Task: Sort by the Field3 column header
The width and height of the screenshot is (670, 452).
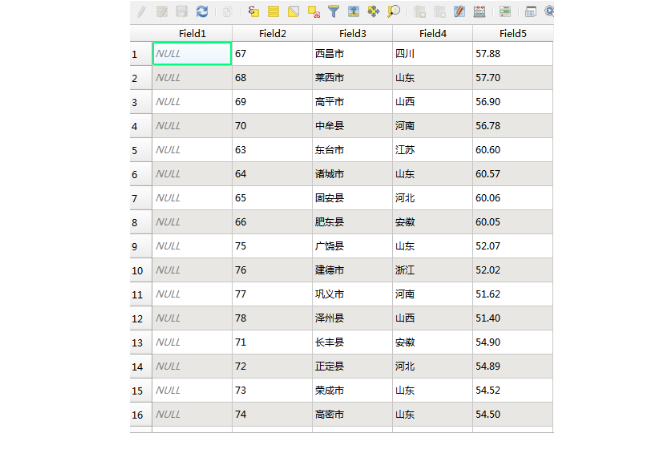Action: pyautogui.click(x=353, y=33)
